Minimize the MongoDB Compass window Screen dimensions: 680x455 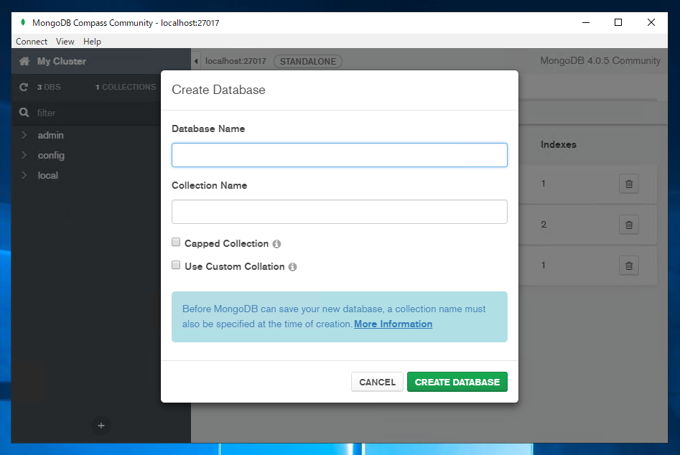click(x=585, y=22)
